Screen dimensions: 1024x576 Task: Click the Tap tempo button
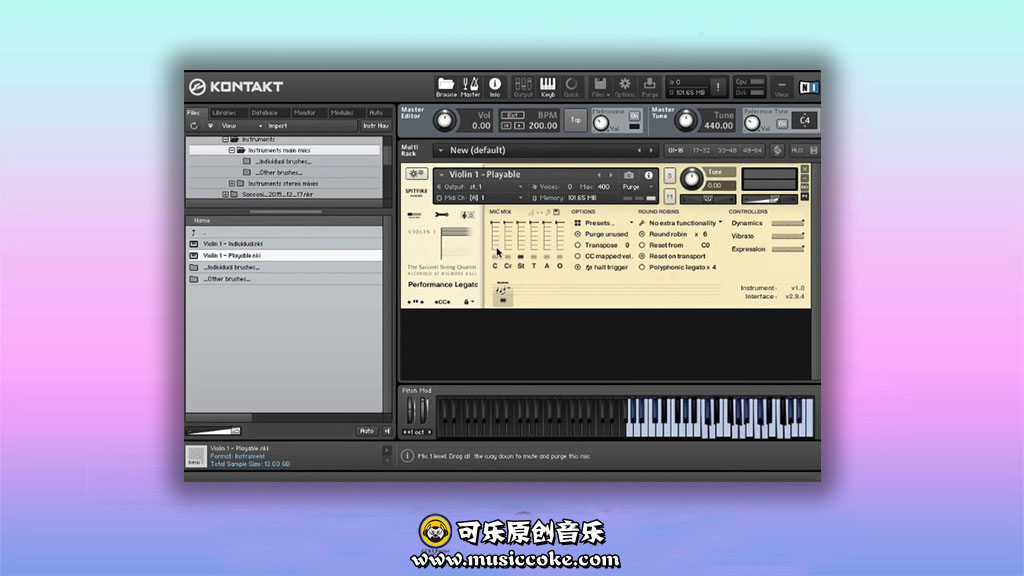tap(575, 120)
